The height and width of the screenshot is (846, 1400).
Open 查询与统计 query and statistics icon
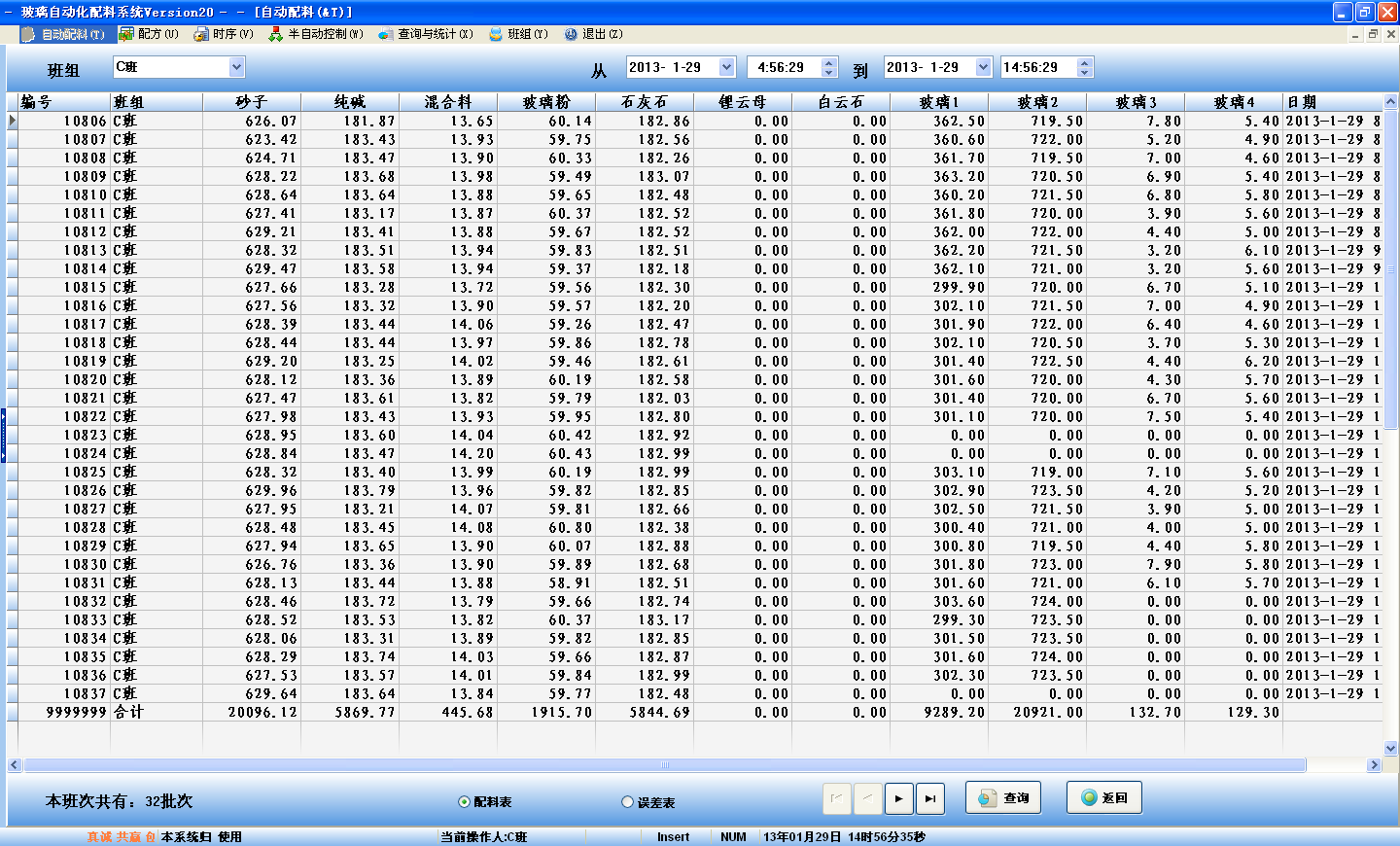pos(386,34)
